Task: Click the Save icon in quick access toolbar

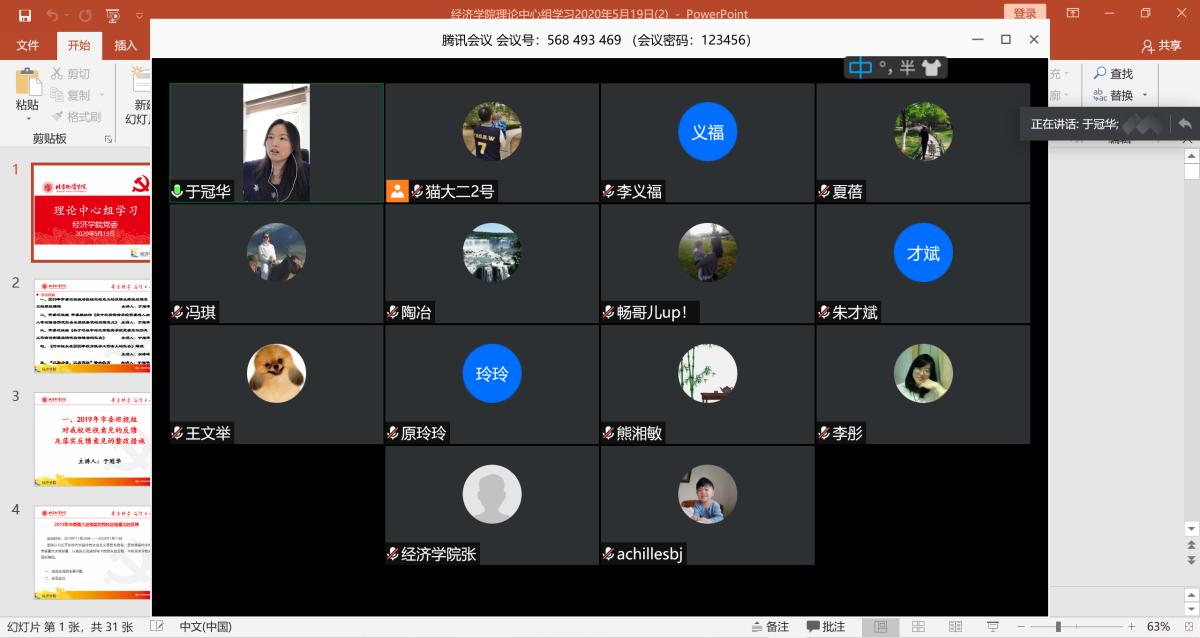Action: 25,15
